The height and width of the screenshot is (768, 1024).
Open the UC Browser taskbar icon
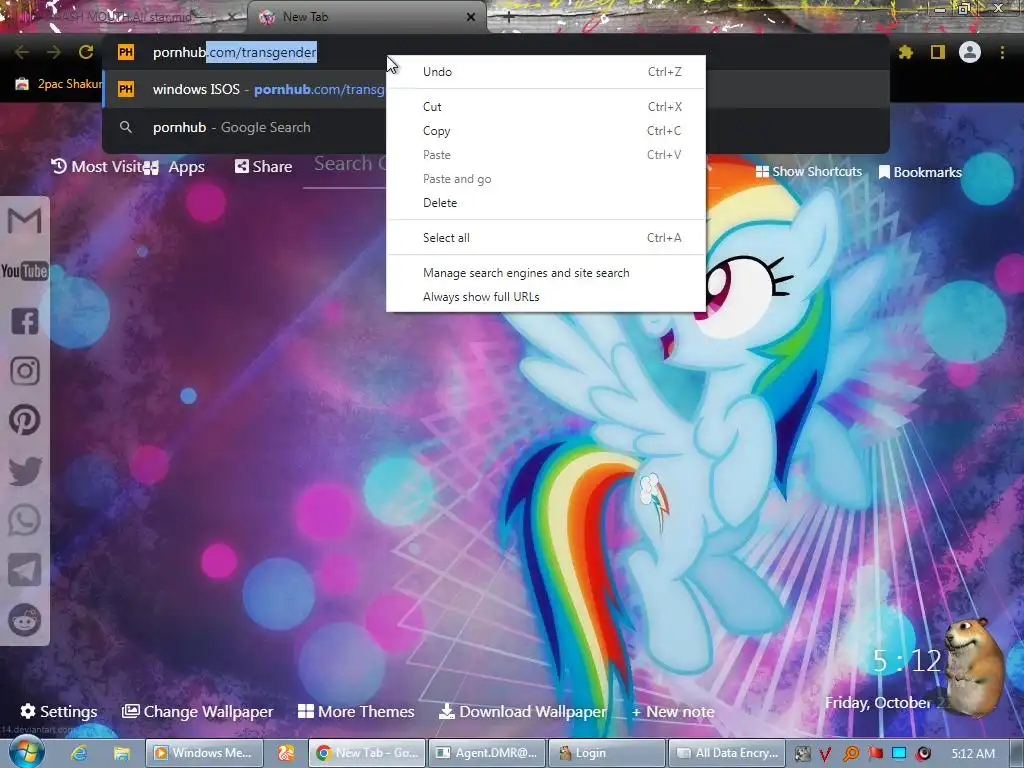(286, 754)
